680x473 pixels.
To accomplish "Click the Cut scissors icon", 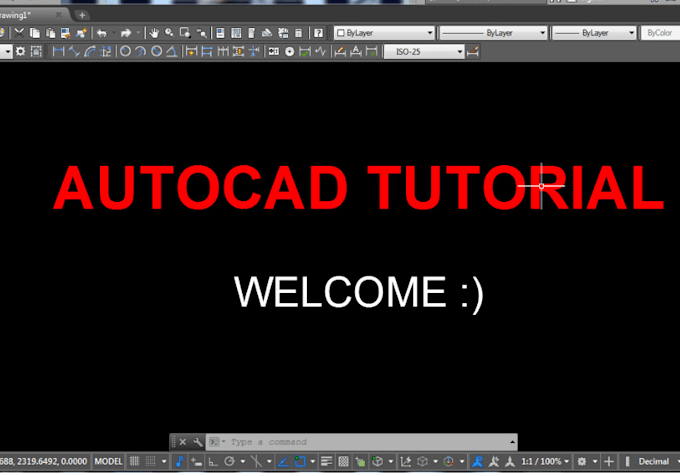I will 20,33.
